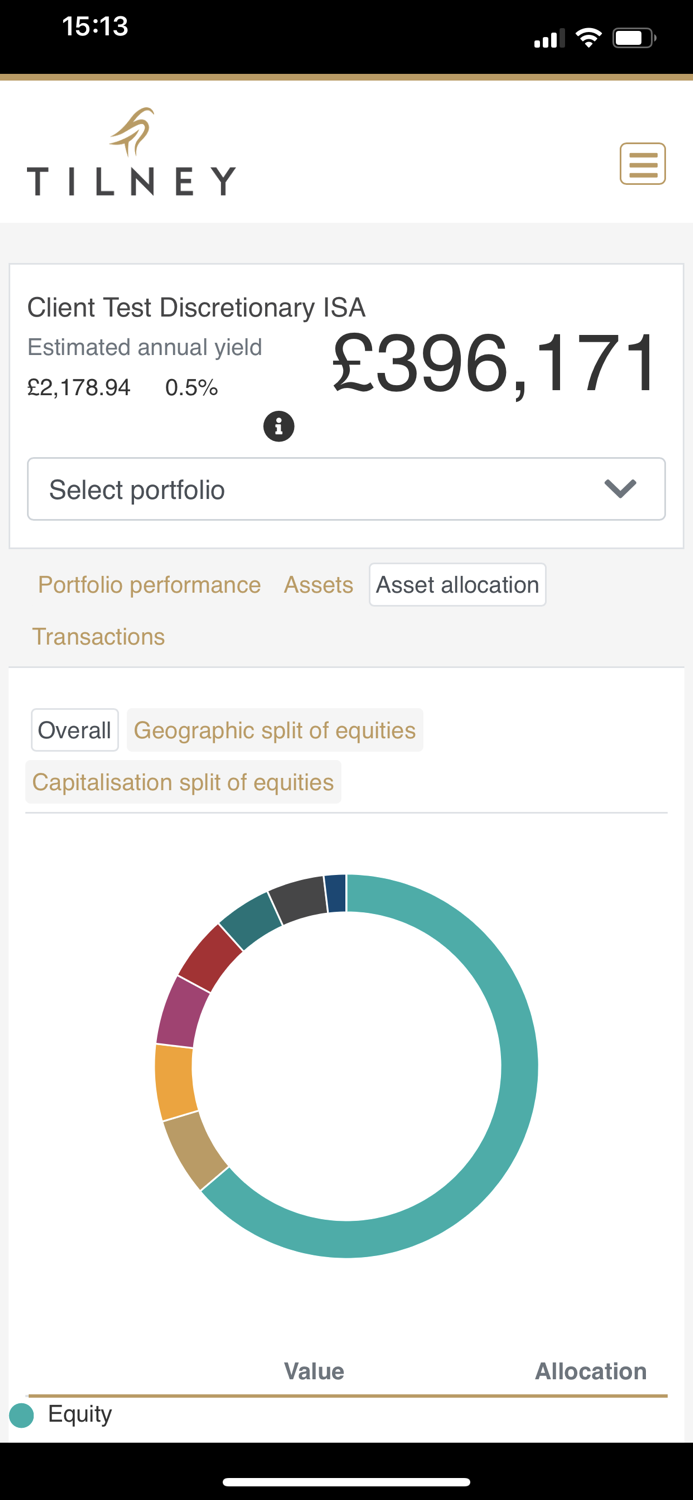The width and height of the screenshot is (693, 1500).
Task: Switch to Portfolio performance tab
Action: 149,585
